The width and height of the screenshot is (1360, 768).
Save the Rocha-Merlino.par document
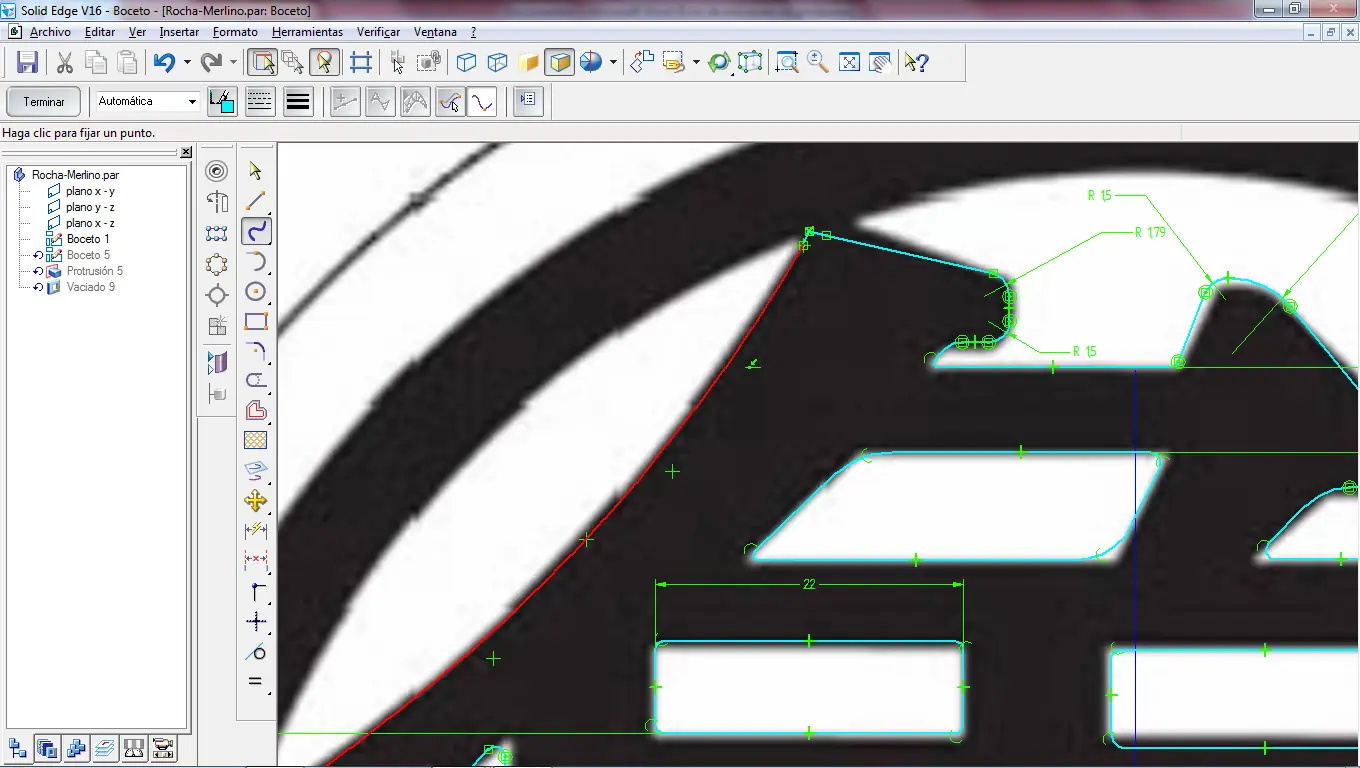(27, 62)
